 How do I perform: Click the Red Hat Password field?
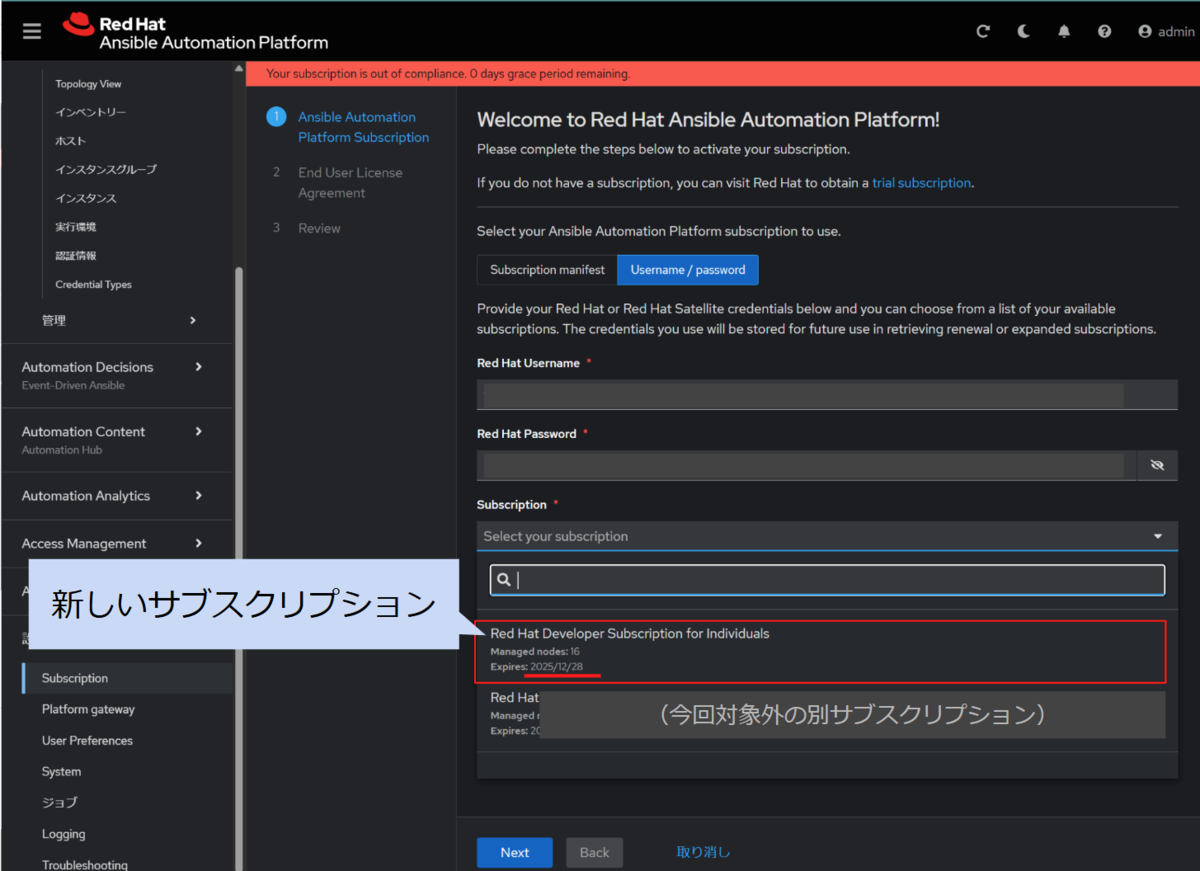pyautogui.click(x=807, y=465)
